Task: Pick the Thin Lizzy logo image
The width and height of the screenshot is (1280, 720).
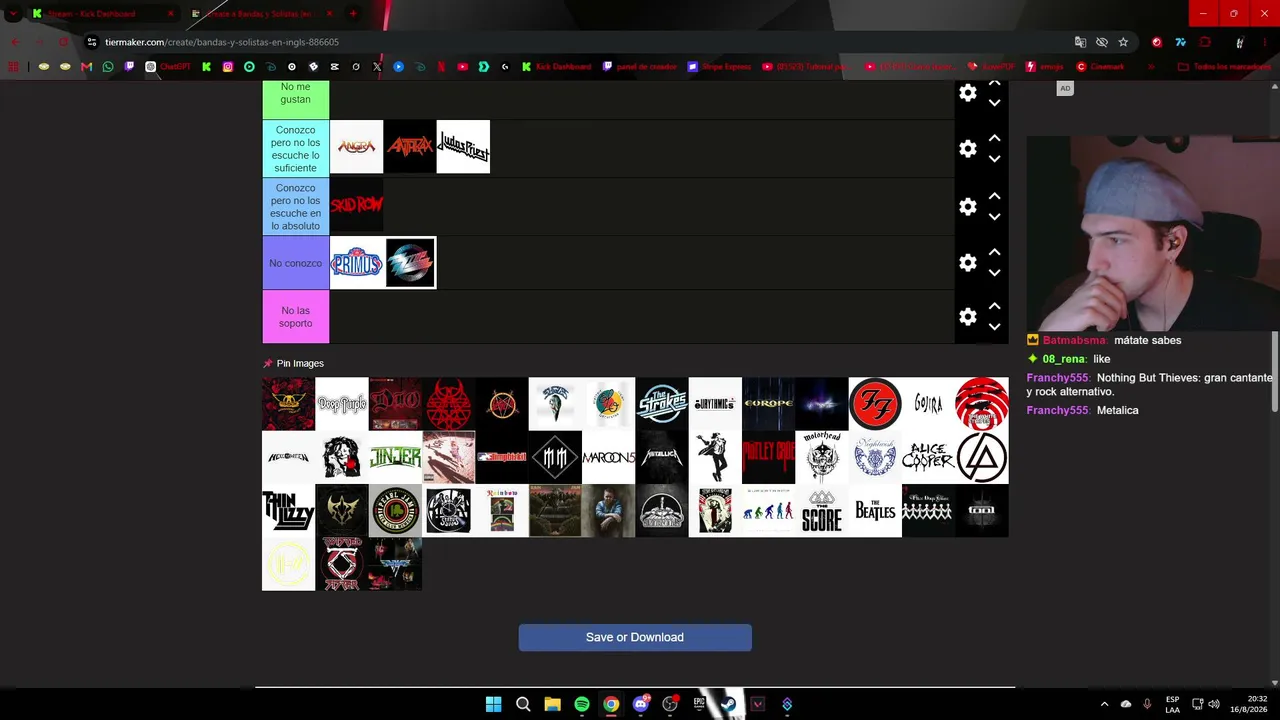Action: 288,511
